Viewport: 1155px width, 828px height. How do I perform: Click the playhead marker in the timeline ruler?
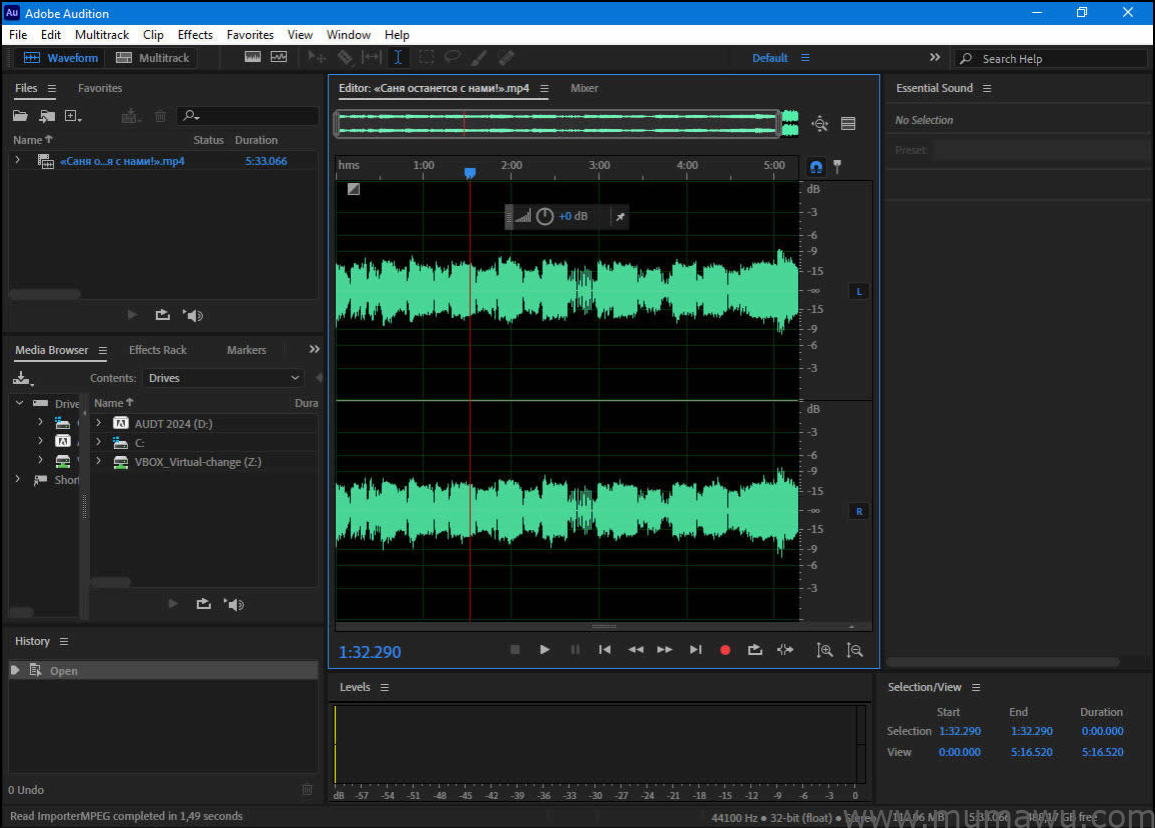click(x=470, y=172)
